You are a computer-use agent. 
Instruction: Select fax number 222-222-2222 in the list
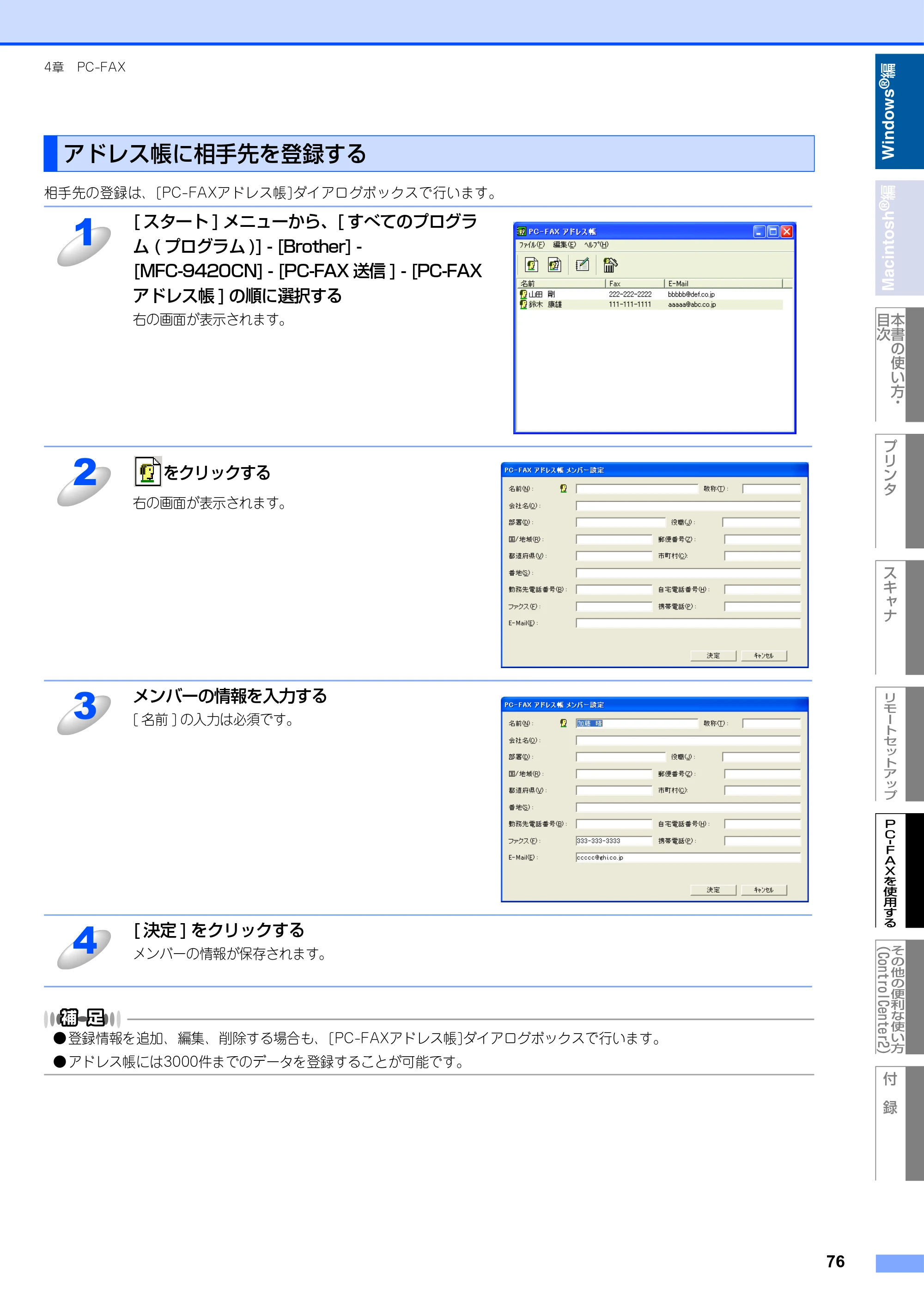coord(630,294)
